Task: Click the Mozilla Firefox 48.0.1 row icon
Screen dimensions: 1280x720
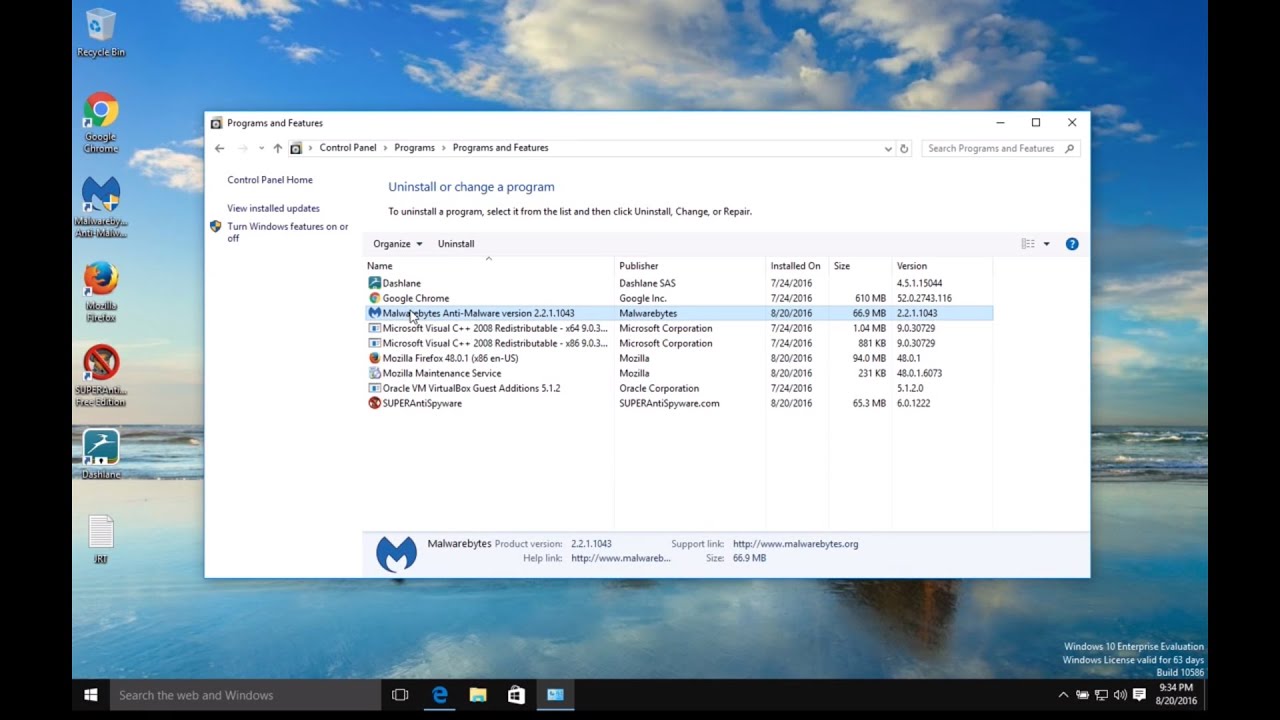Action: 375,358
